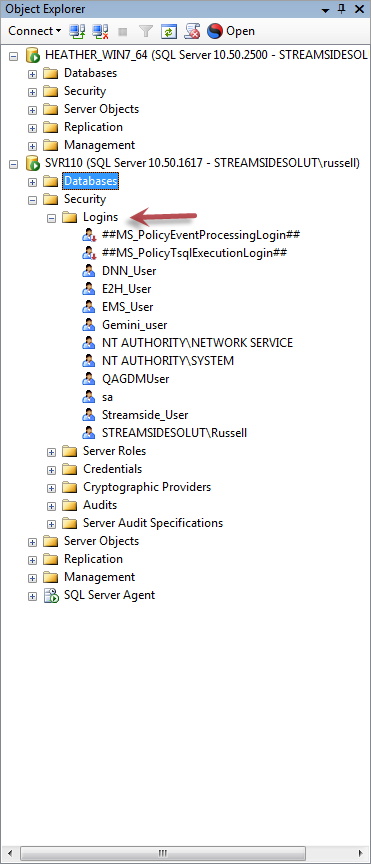Toggle the Object Explorer auto-hide pin
371x864 pixels.
(x=343, y=9)
